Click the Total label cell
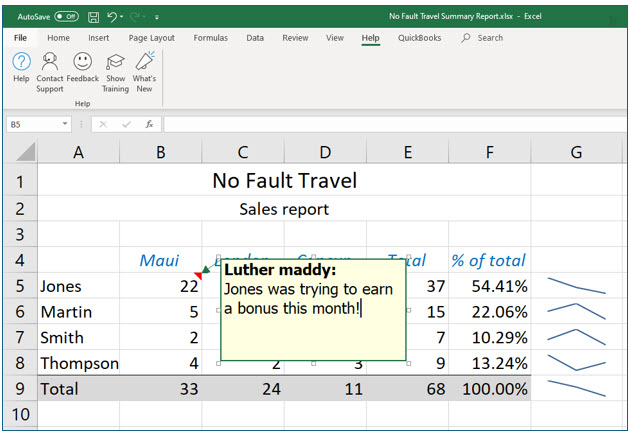 click(78, 389)
